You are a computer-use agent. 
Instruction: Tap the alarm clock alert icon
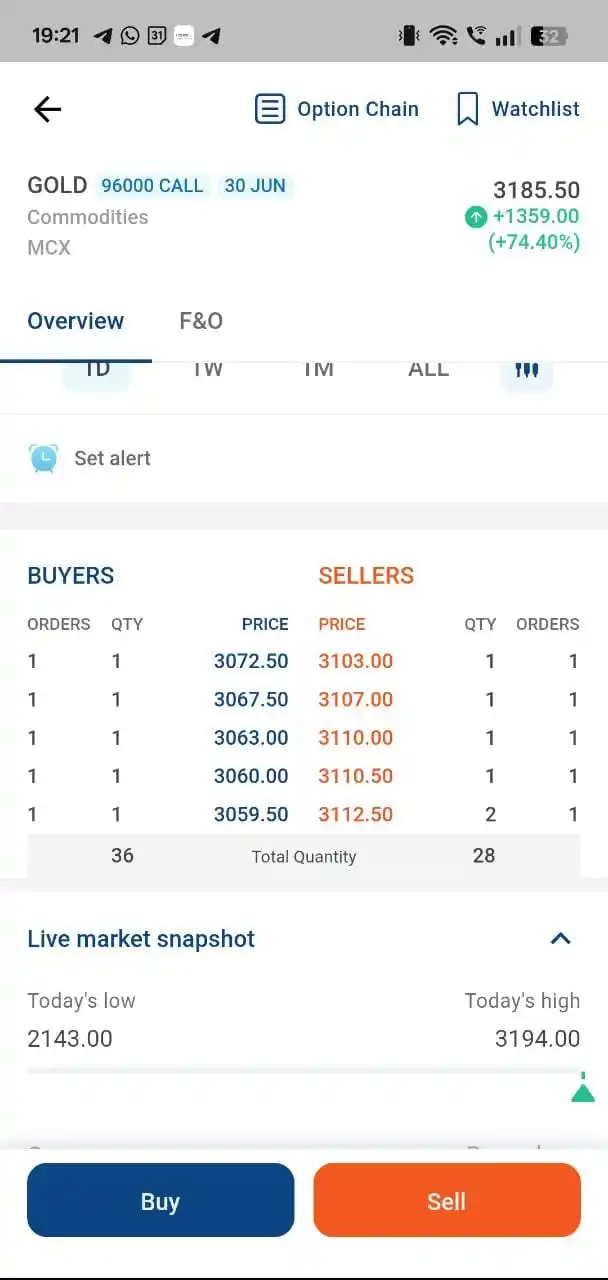coord(44,458)
